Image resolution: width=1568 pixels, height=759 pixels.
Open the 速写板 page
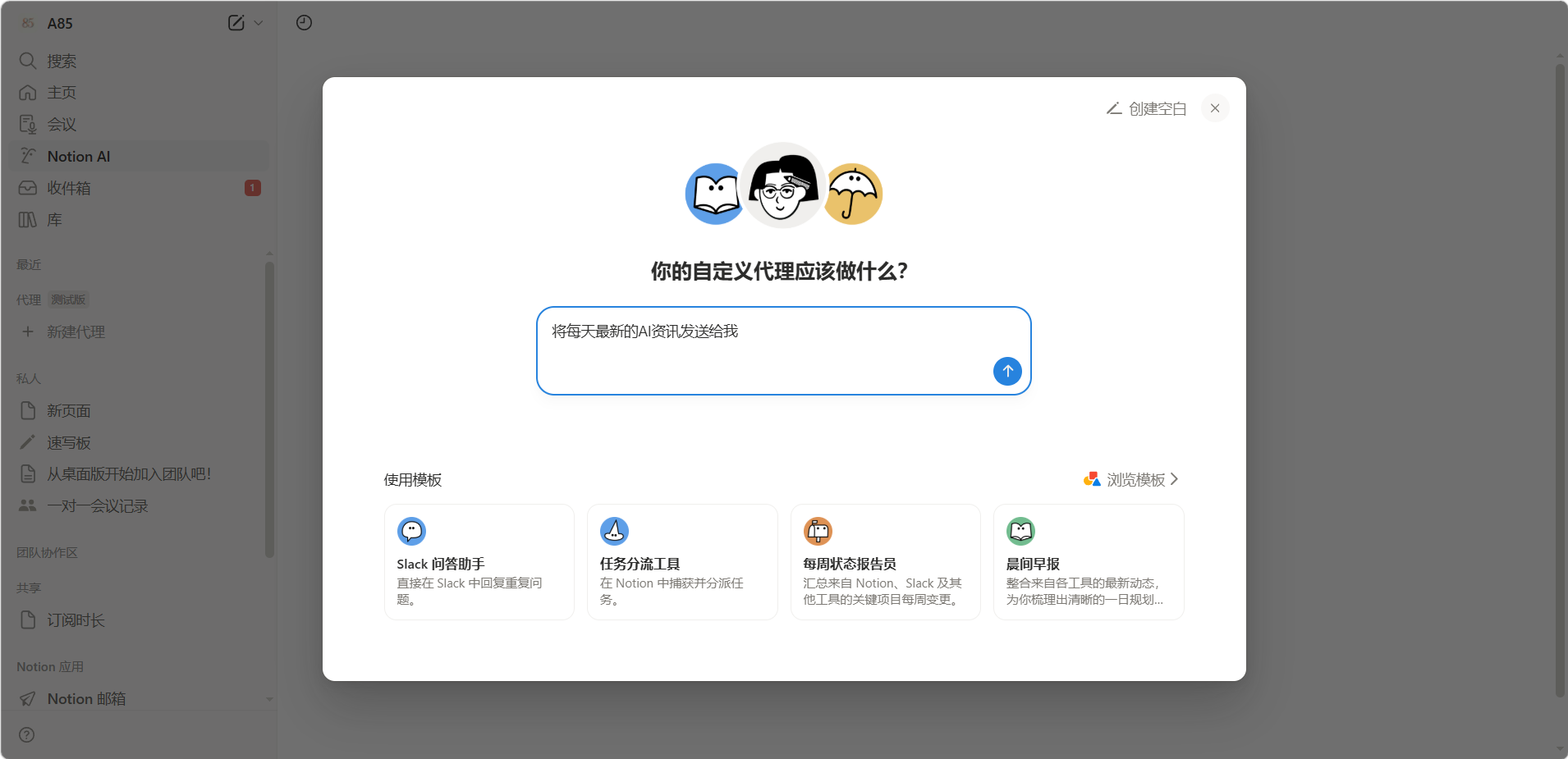pyautogui.click(x=140, y=442)
